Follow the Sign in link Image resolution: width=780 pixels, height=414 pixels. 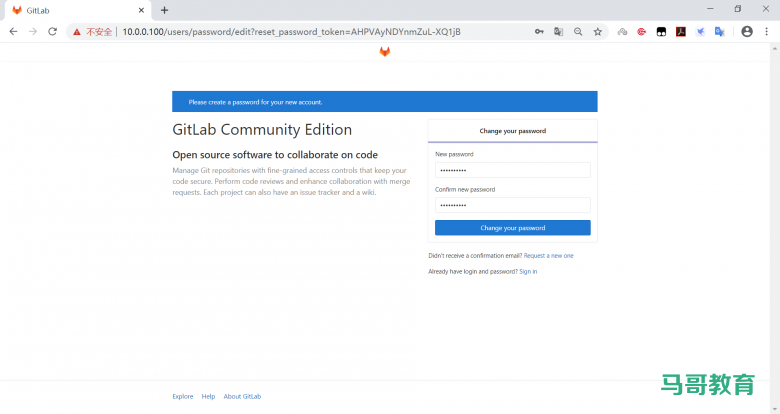[528, 272]
